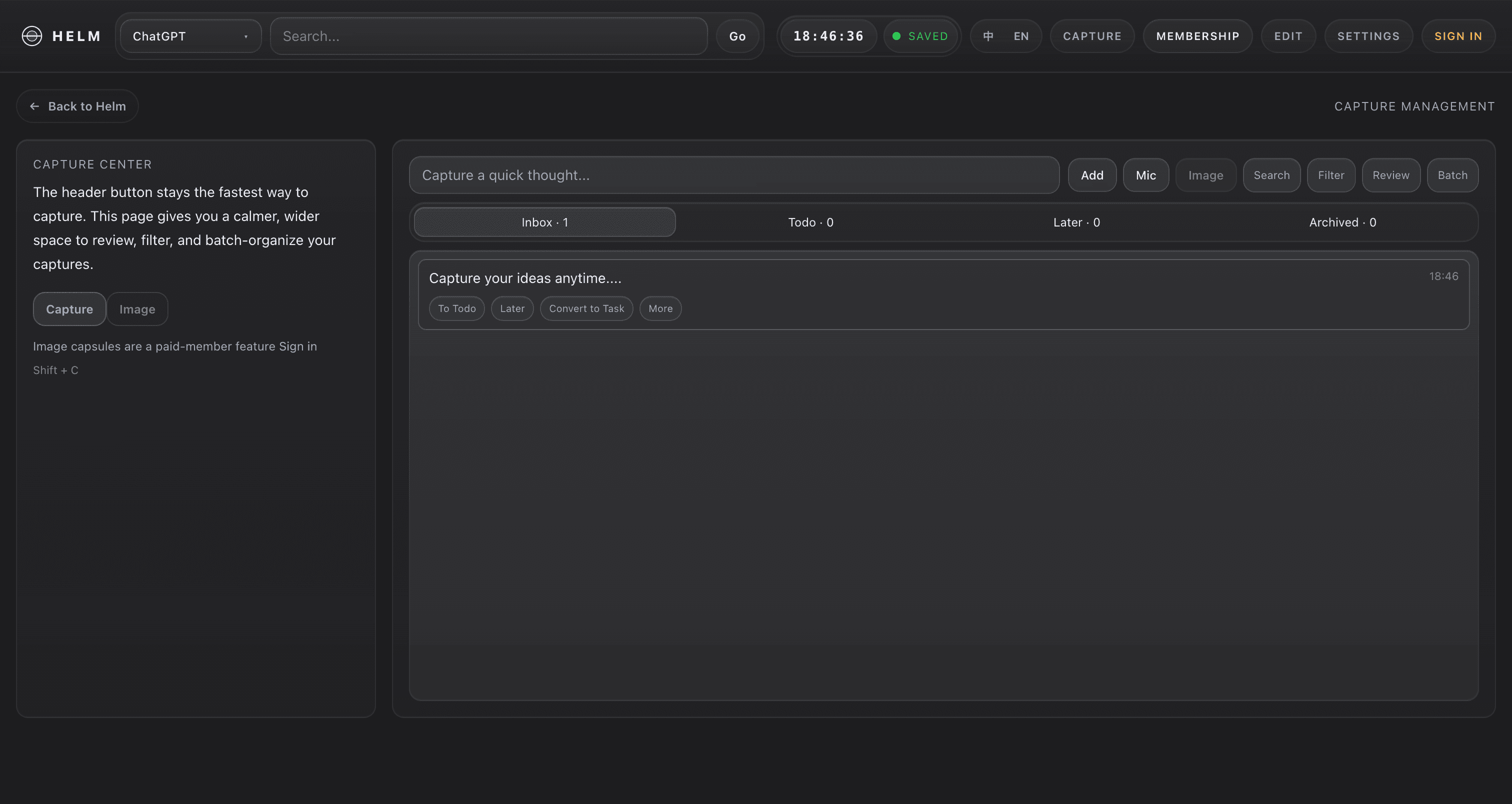Move the capture To Todo
Screen dimensions: 1512x804
456,308
